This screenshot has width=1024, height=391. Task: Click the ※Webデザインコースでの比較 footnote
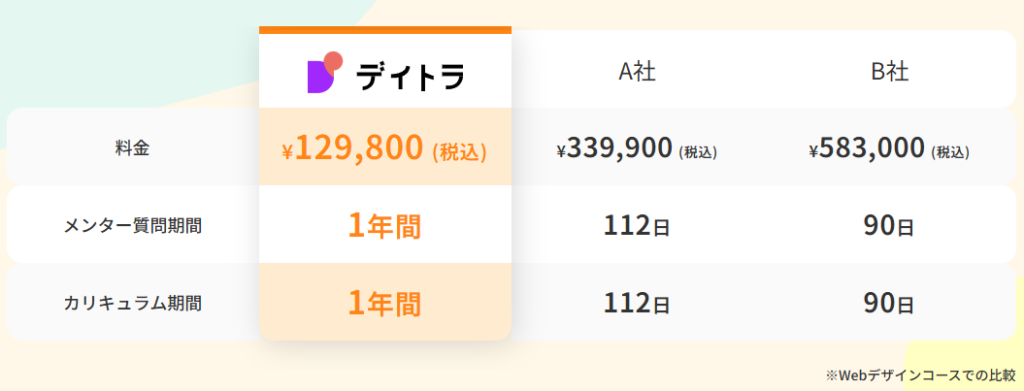coord(921,375)
